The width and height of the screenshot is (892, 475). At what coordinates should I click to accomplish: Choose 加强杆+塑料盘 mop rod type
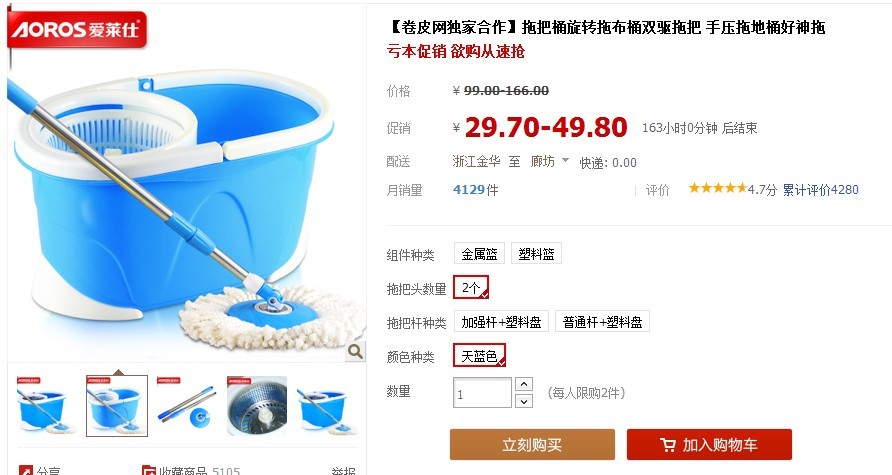click(501, 322)
